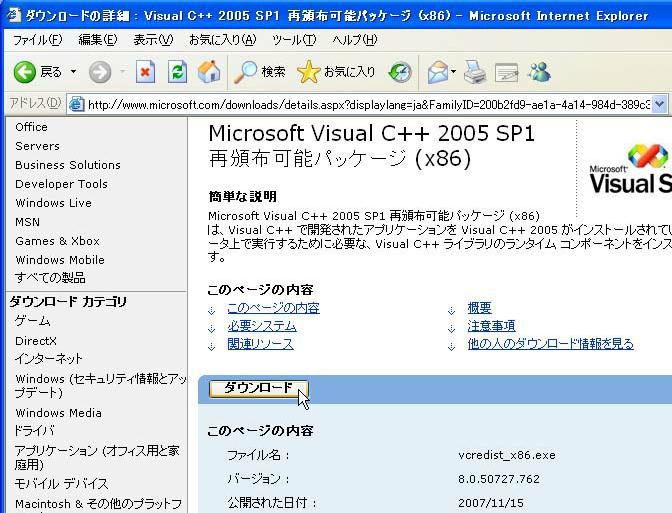Open the 表示(V) menu
The width and height of the screenshot is (672, 513).
click(x=153, y=40)
